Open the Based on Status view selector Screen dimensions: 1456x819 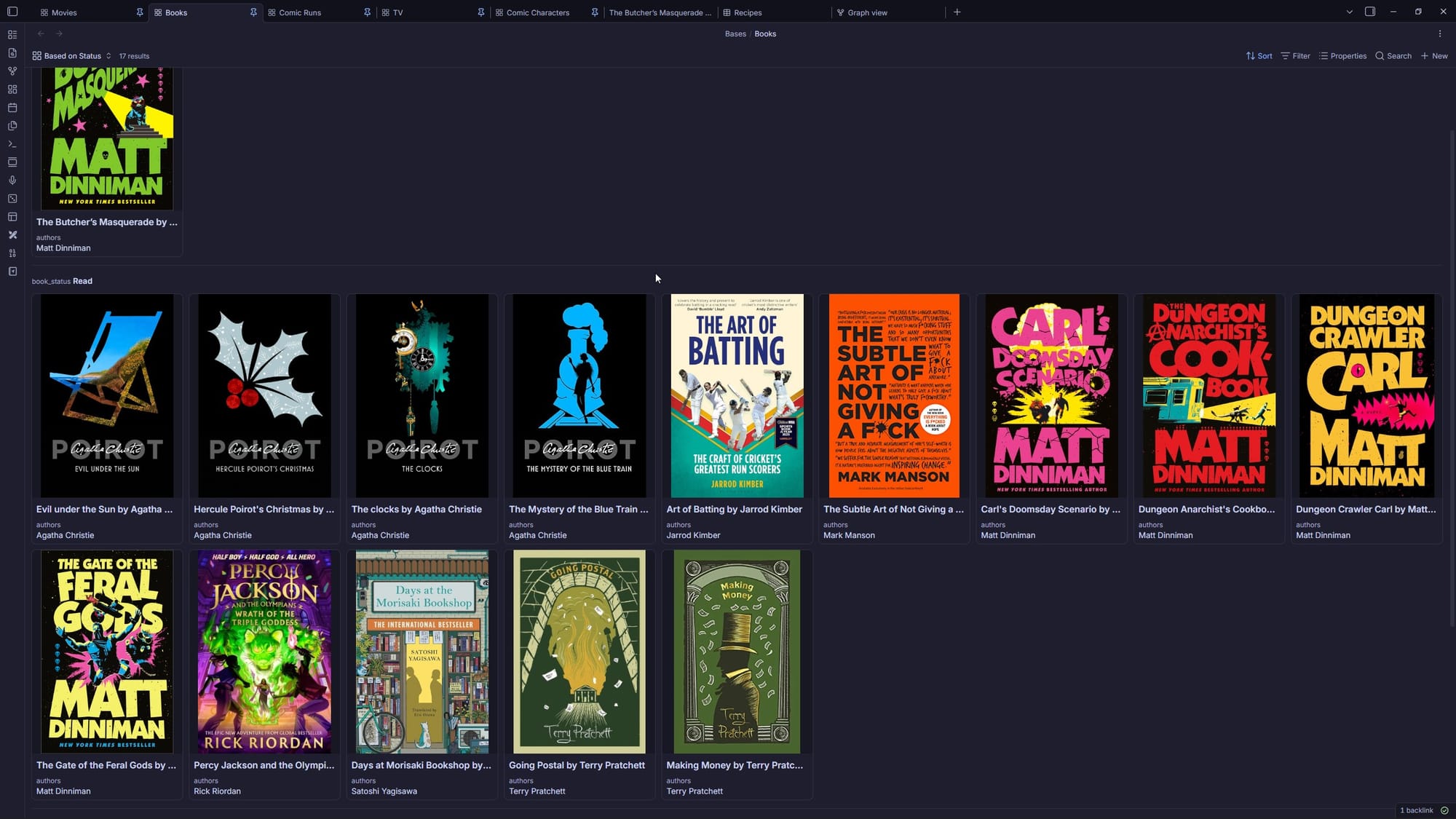point(72,56)
